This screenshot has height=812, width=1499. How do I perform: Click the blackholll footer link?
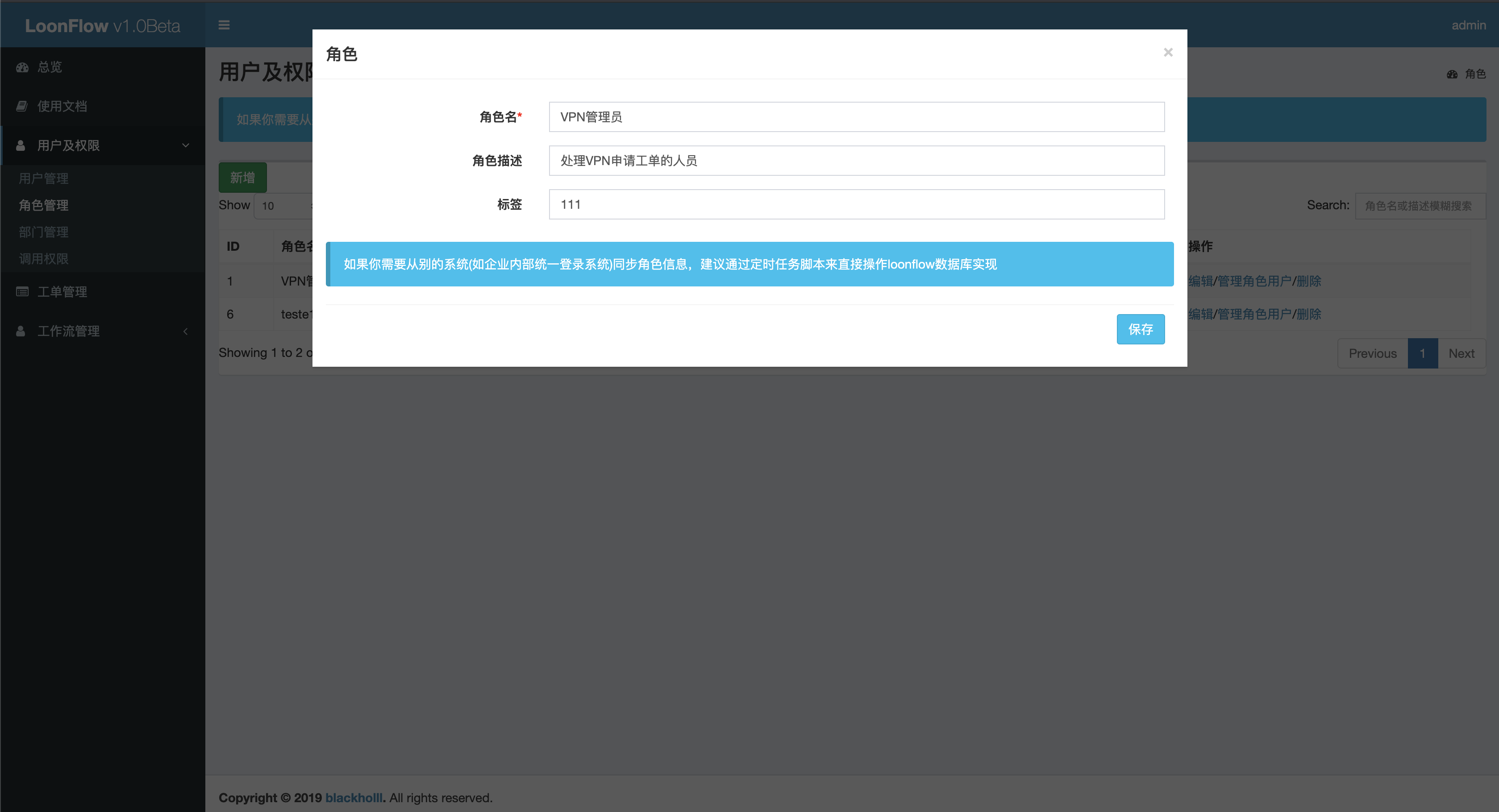click(x=354, y=798)
